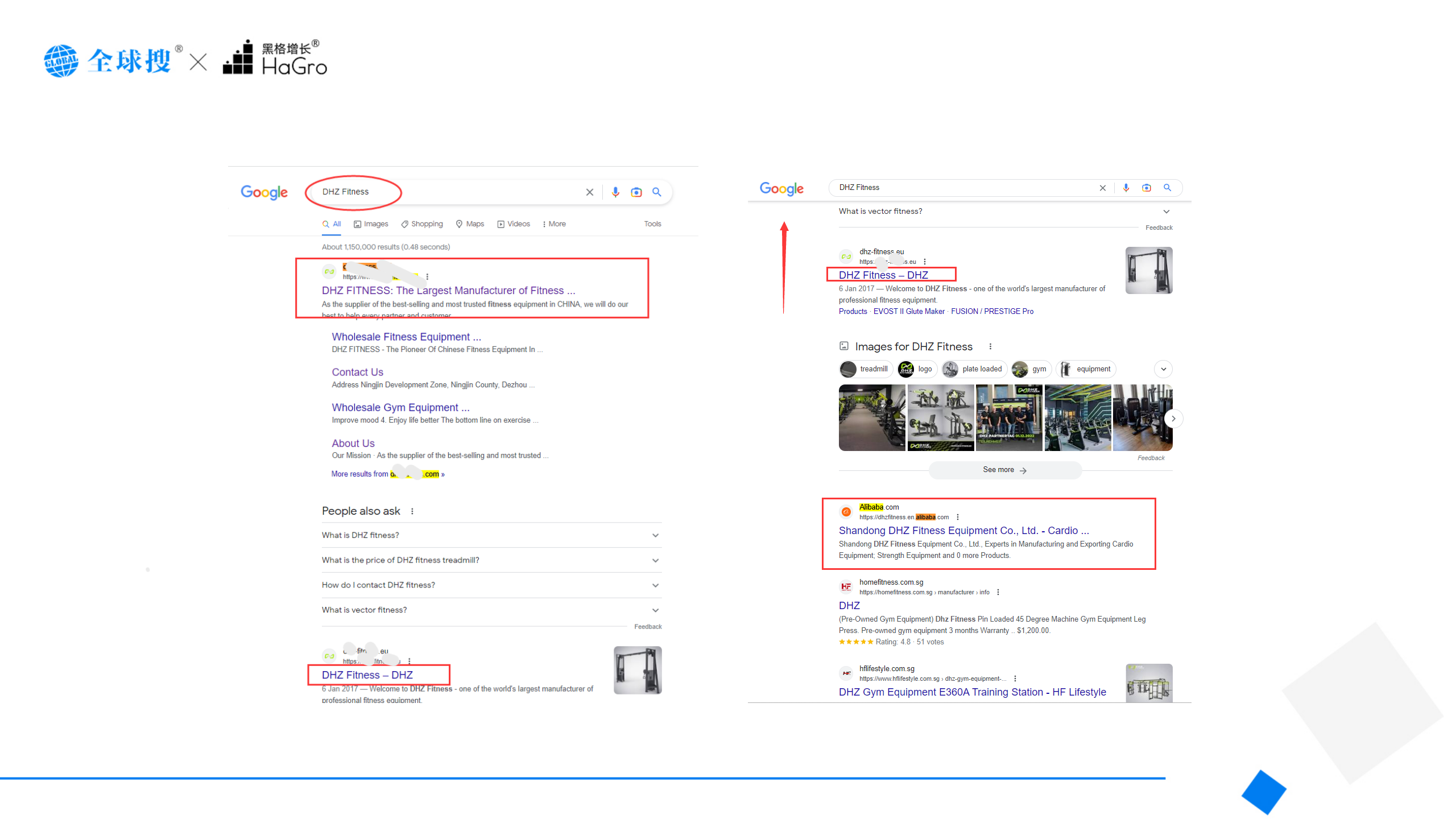Click the magnifier icon in right search bar
Screen dimensions: 1456x819
(1167, 187)
